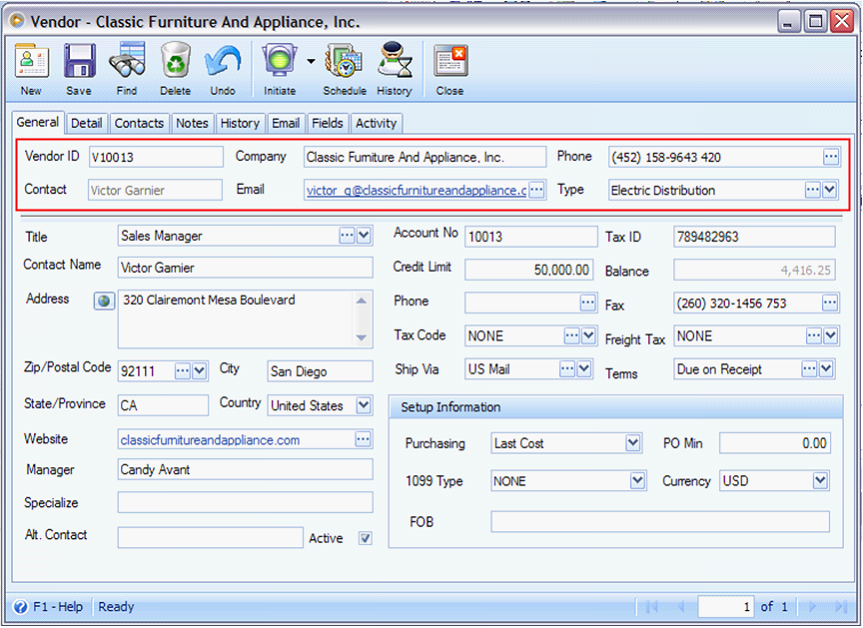Open the Country dropdown
This screenshot has height=628, width=863.
[364, 405]
